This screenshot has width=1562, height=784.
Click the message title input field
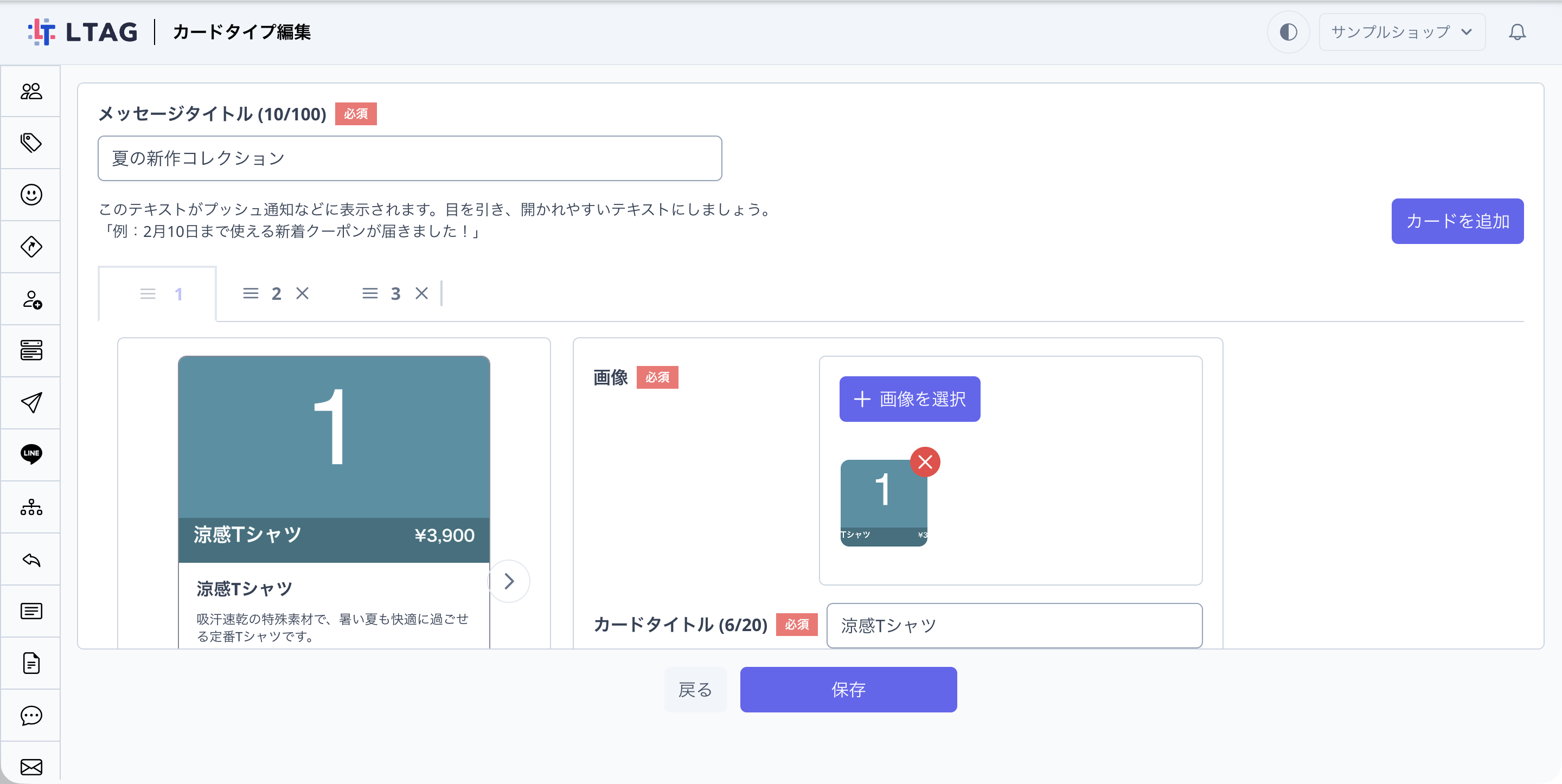[x=409, y=158]
